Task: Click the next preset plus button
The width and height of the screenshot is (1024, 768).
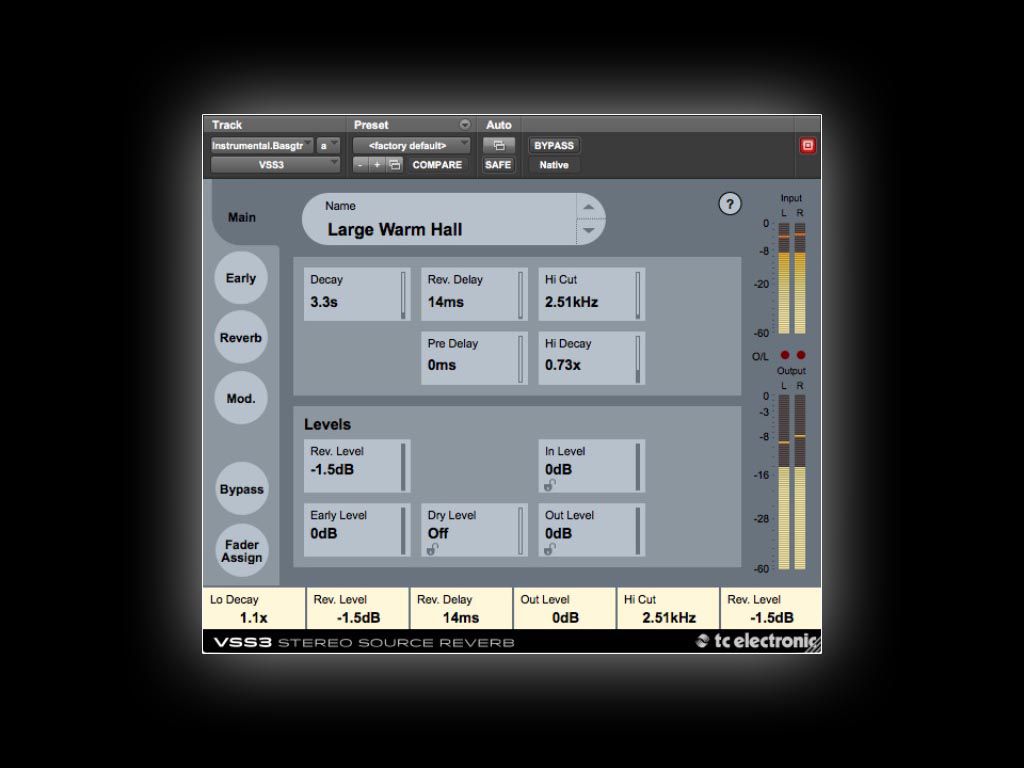Action: [x=377, y=165]
